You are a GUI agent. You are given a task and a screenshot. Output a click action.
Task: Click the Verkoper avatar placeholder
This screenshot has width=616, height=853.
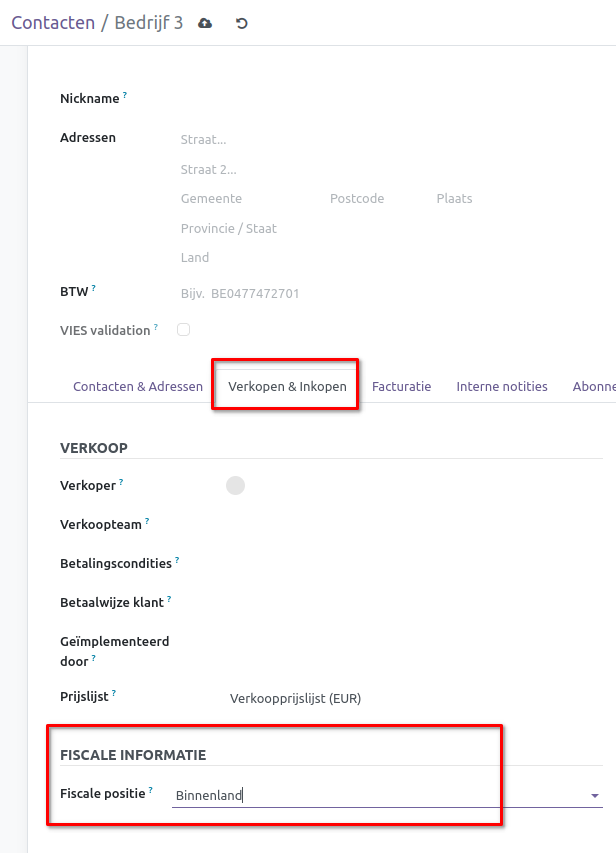[235, 486]
